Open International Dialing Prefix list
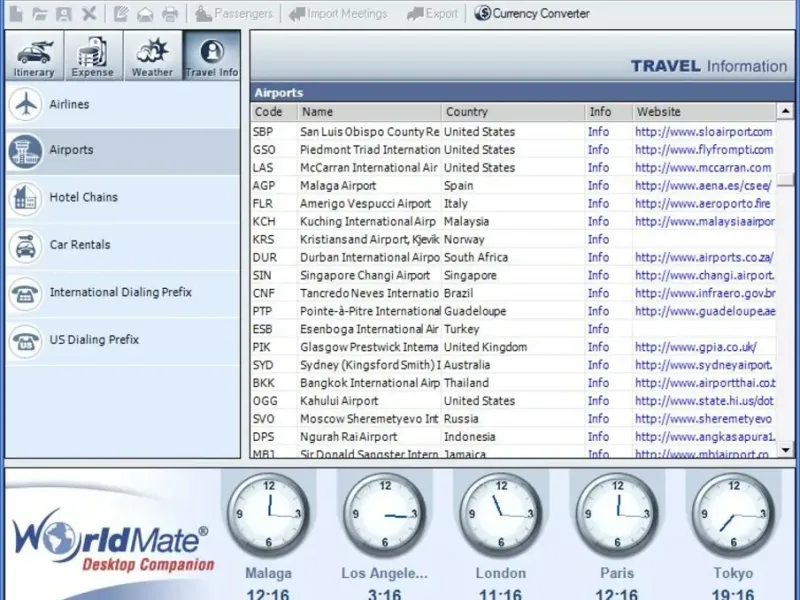The height and width of the screenshot is (600, 800). point(25,293)
